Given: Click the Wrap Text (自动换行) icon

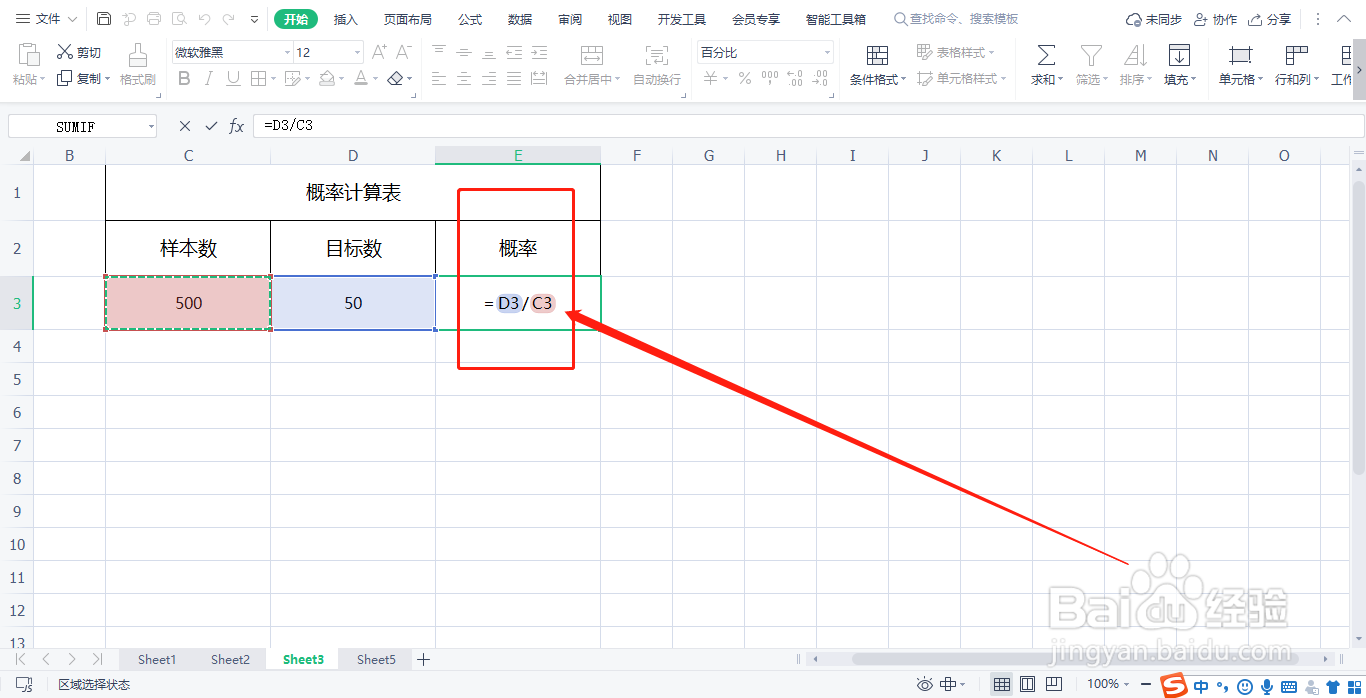Looking at the screenshot, I should [657, 55].
